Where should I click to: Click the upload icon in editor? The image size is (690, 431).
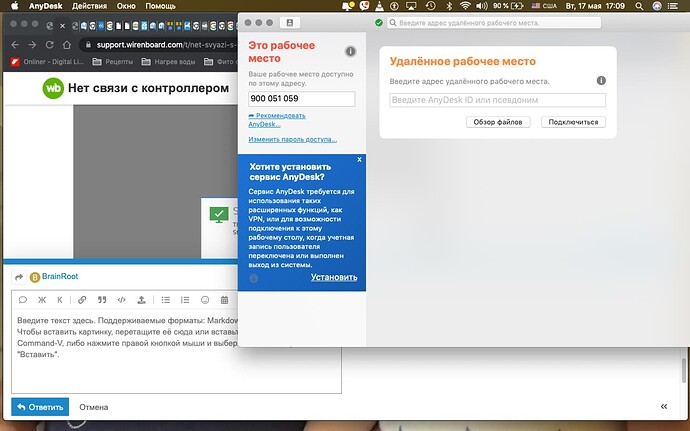coord(141,300)
